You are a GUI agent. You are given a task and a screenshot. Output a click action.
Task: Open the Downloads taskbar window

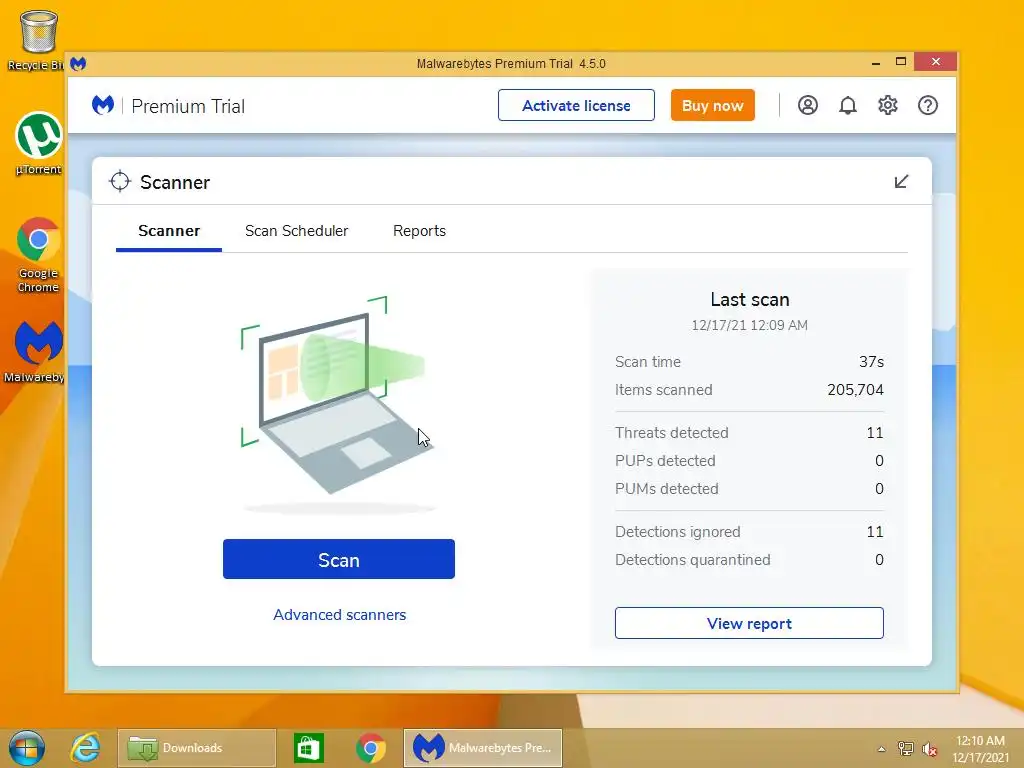(197, 748)
